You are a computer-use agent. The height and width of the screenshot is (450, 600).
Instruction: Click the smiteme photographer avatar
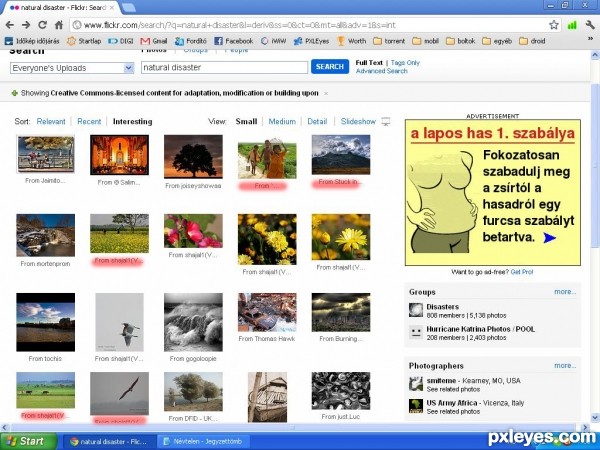[x=416, y=384]
